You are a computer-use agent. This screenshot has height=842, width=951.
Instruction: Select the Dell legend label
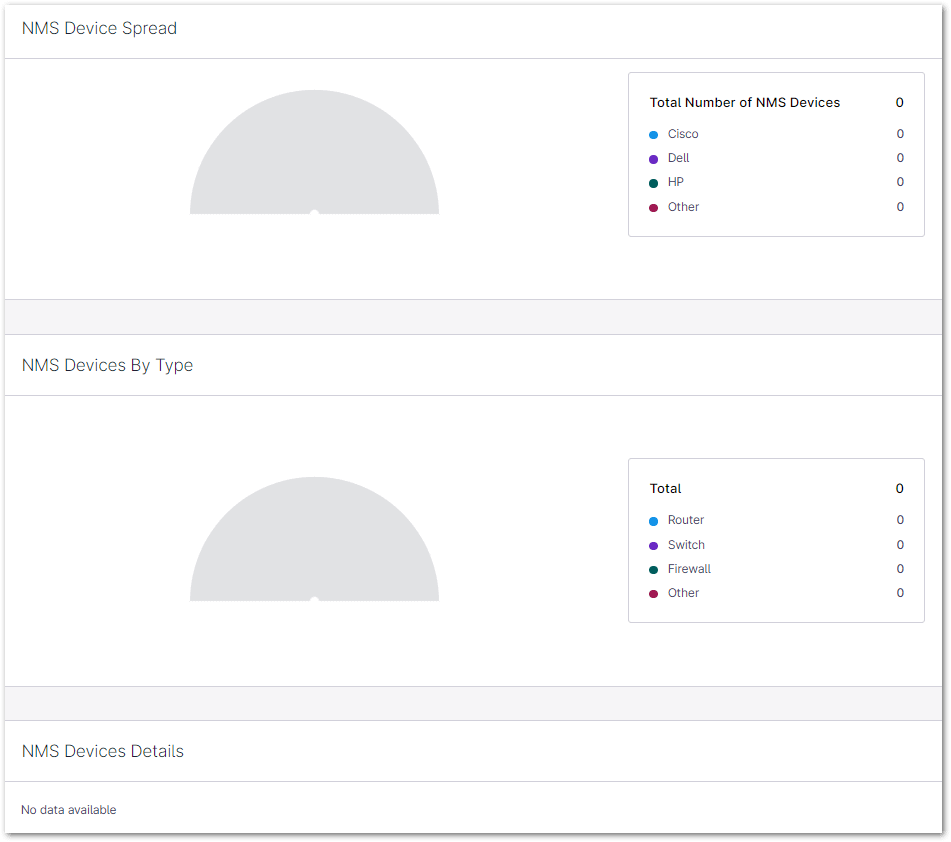678,158
